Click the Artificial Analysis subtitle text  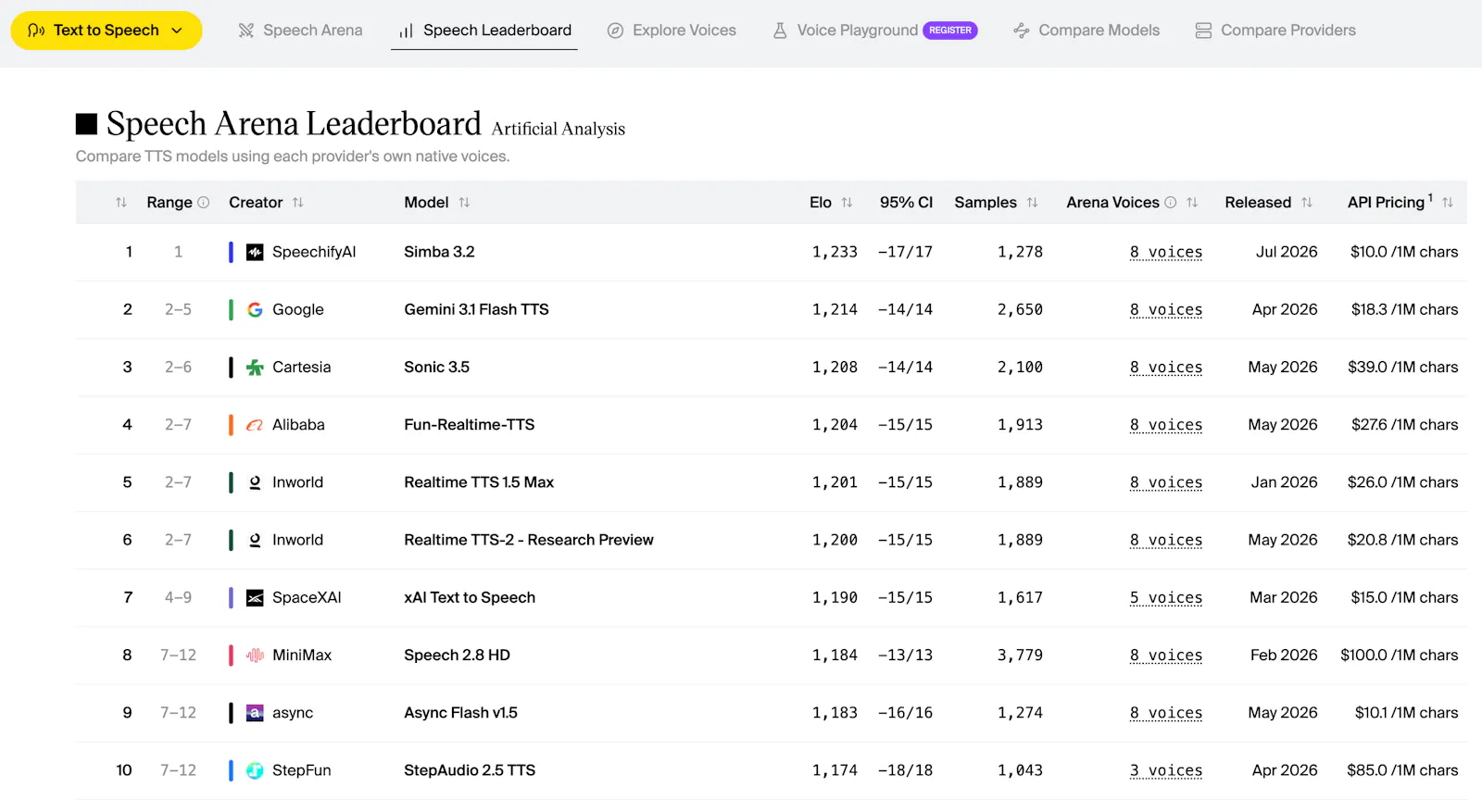pyautogui.click(x=559, y=129)
